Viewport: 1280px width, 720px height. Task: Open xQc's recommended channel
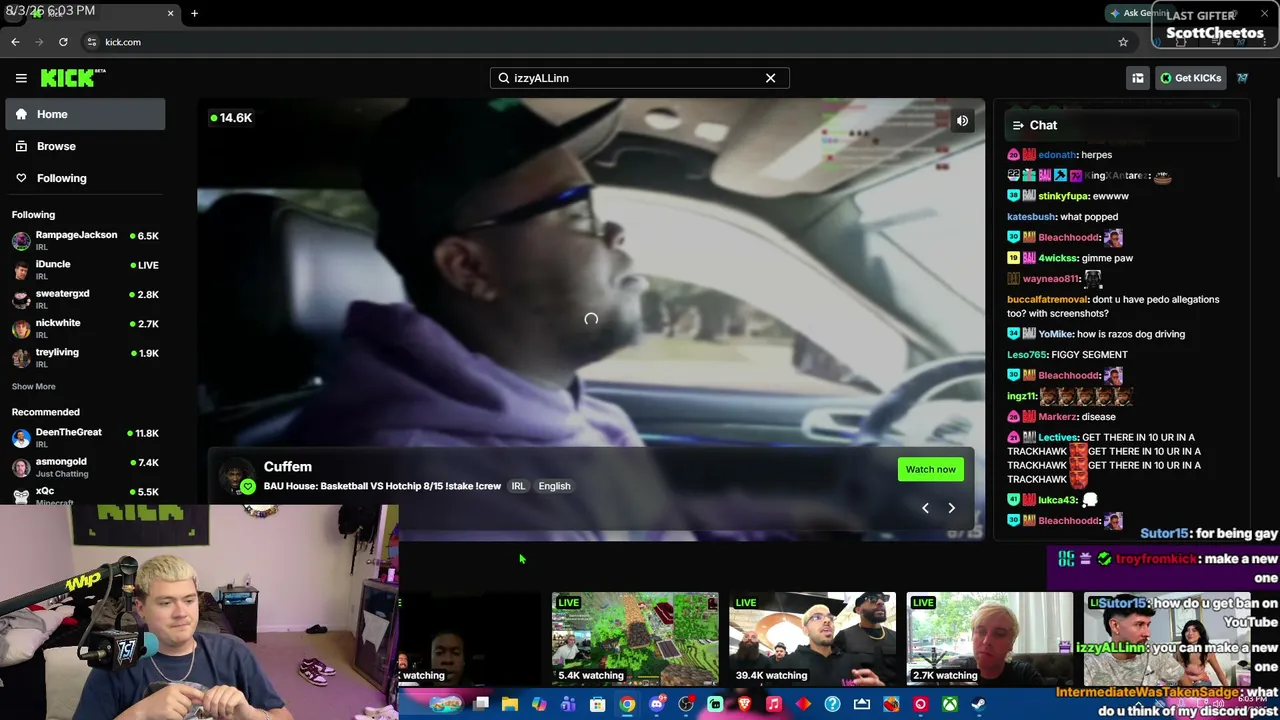pos(85,495)
